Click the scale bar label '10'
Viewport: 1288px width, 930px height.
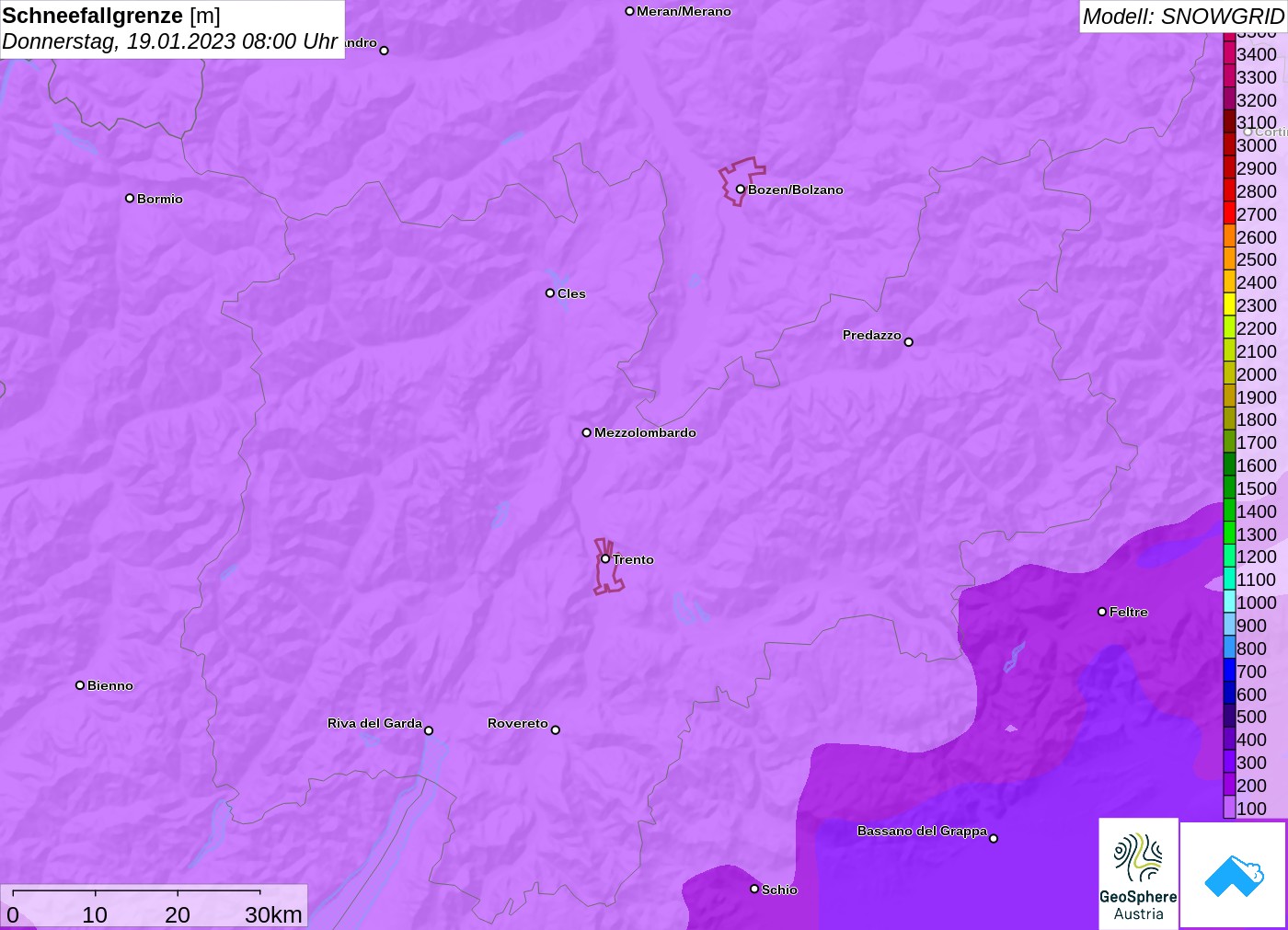click(x=95, y=914)
